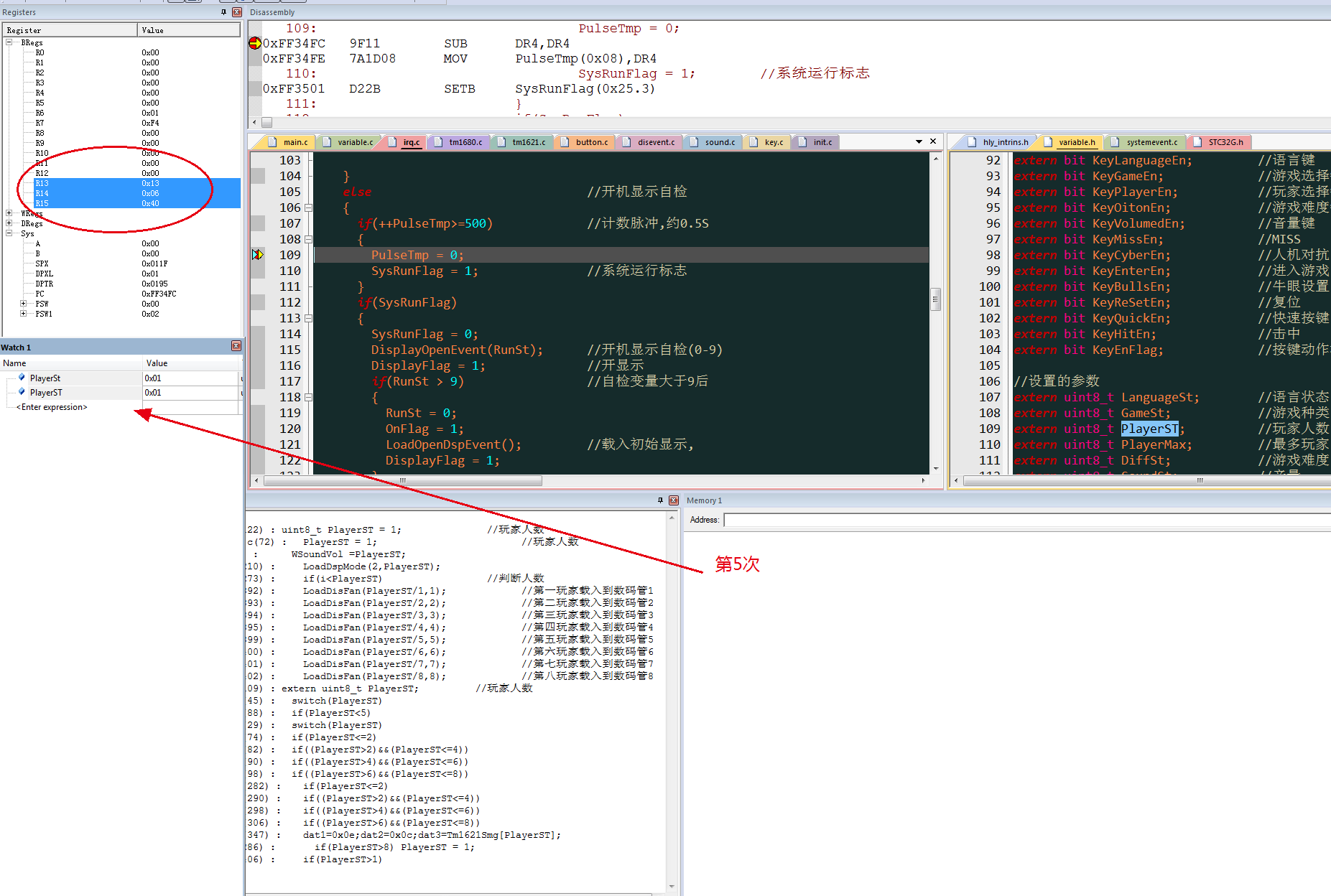Click the Register column header

pos(70,30)
